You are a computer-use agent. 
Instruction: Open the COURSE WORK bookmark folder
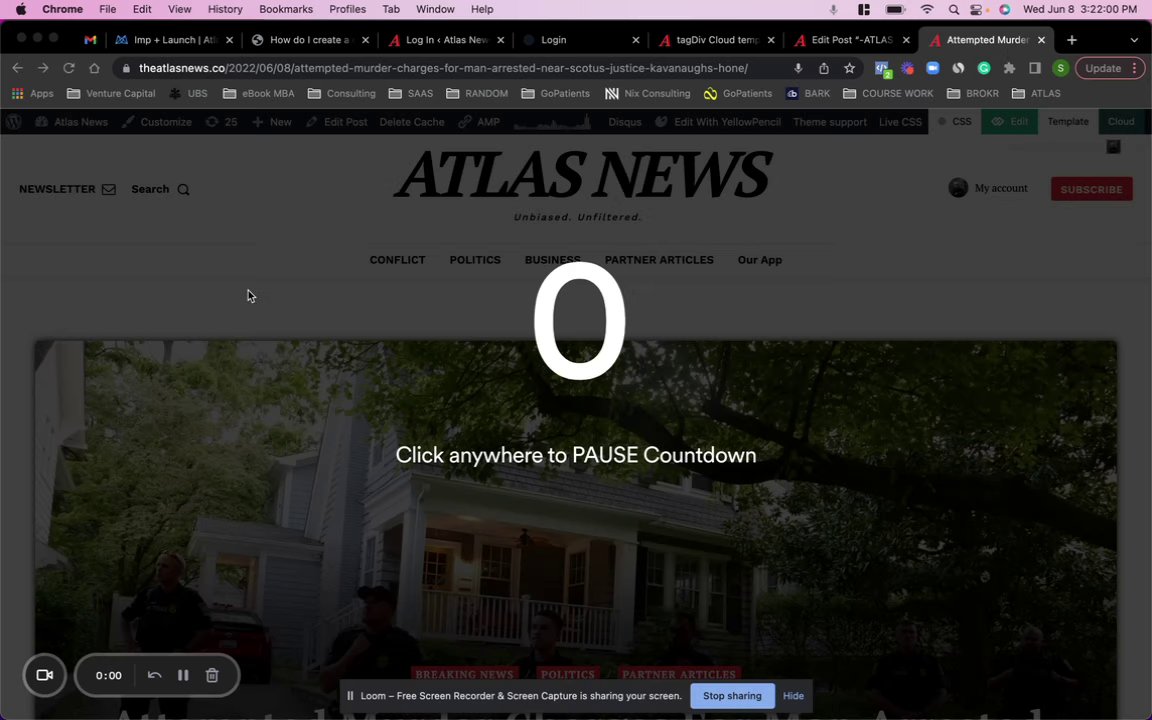pyautogui.click(x=888, y=93)
